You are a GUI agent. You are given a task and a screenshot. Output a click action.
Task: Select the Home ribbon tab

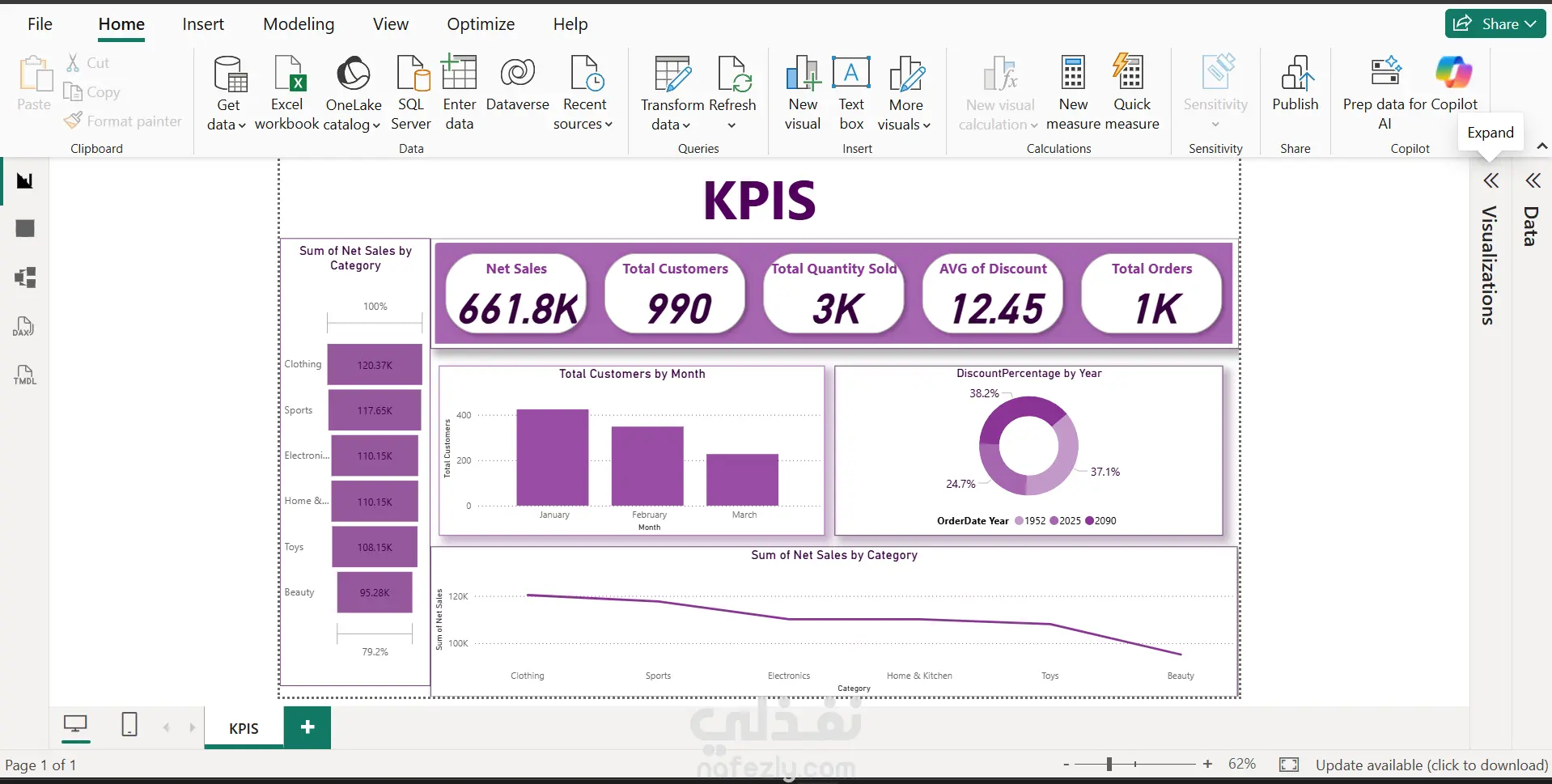(121, 24)
